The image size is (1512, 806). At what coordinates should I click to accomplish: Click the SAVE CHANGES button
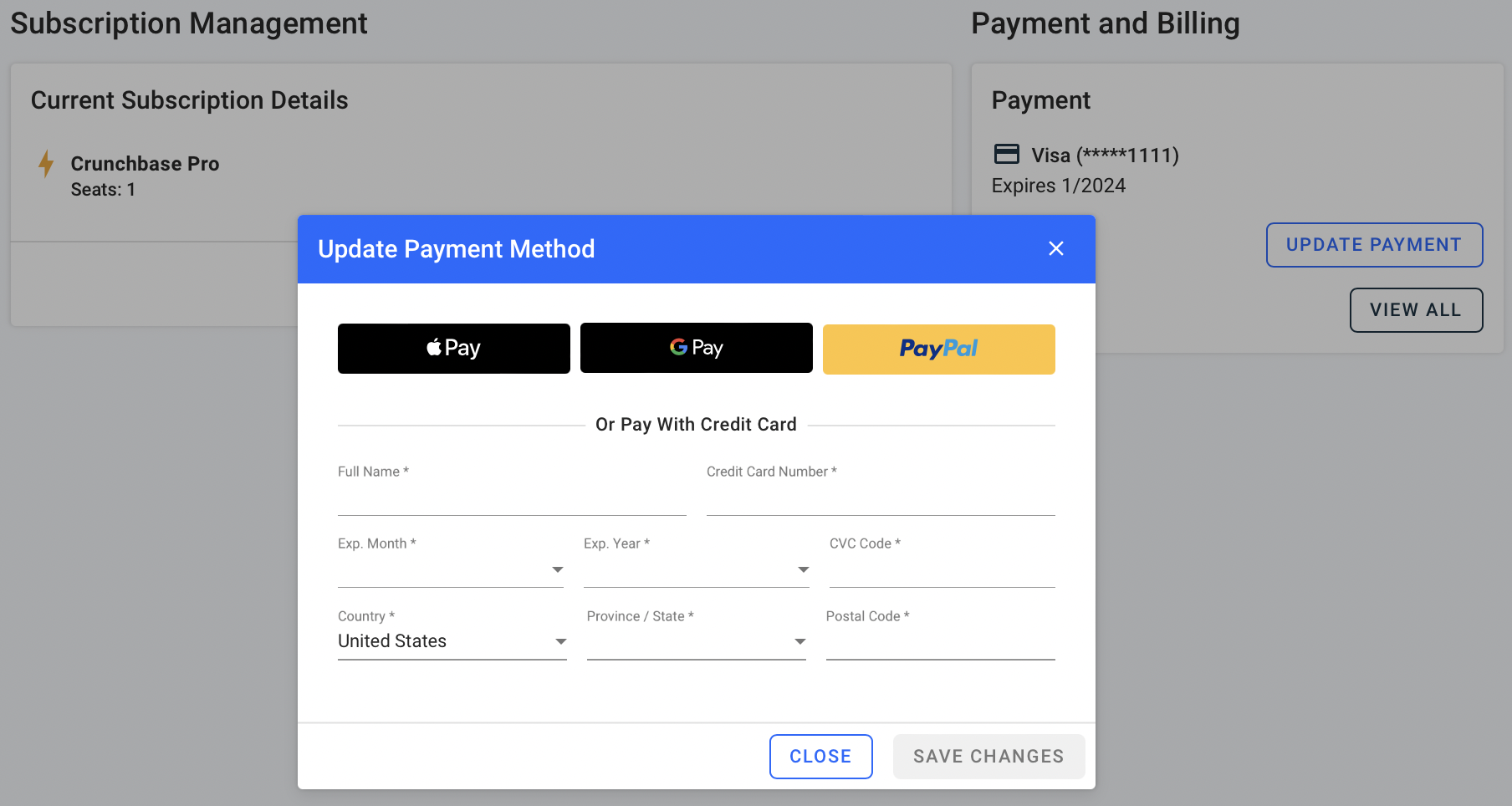coord(989,757)
